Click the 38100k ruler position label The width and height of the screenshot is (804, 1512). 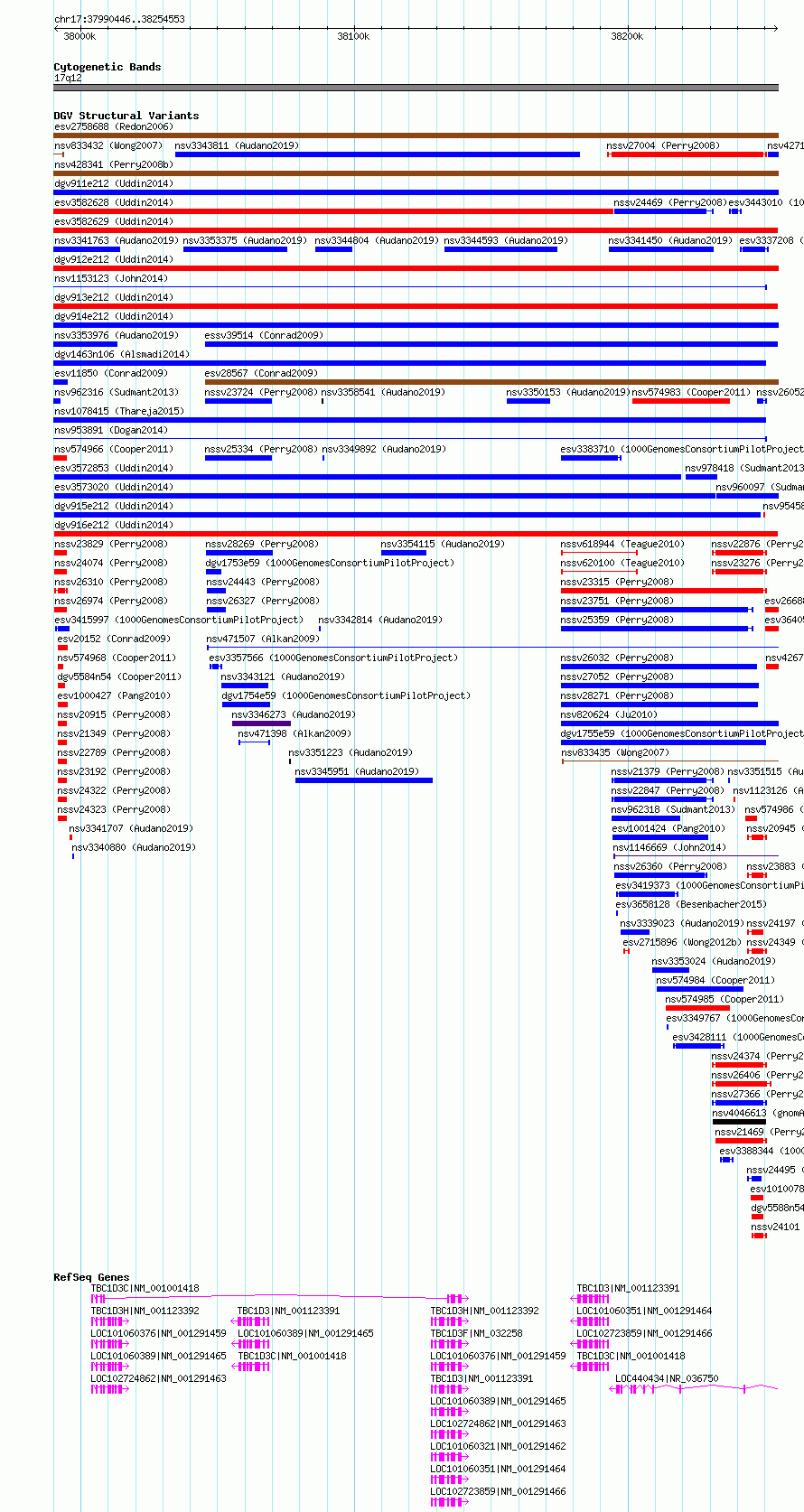tap(353, 36)
